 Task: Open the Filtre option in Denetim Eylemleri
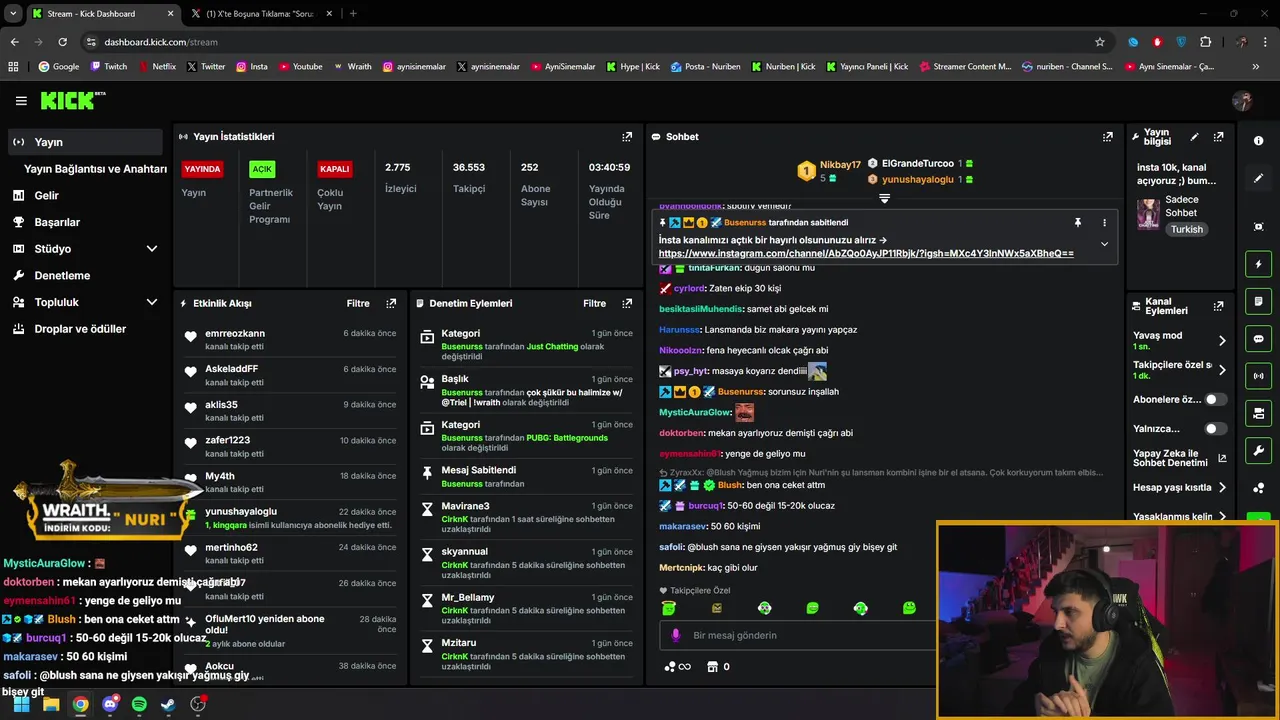click(x=594, y=303)
